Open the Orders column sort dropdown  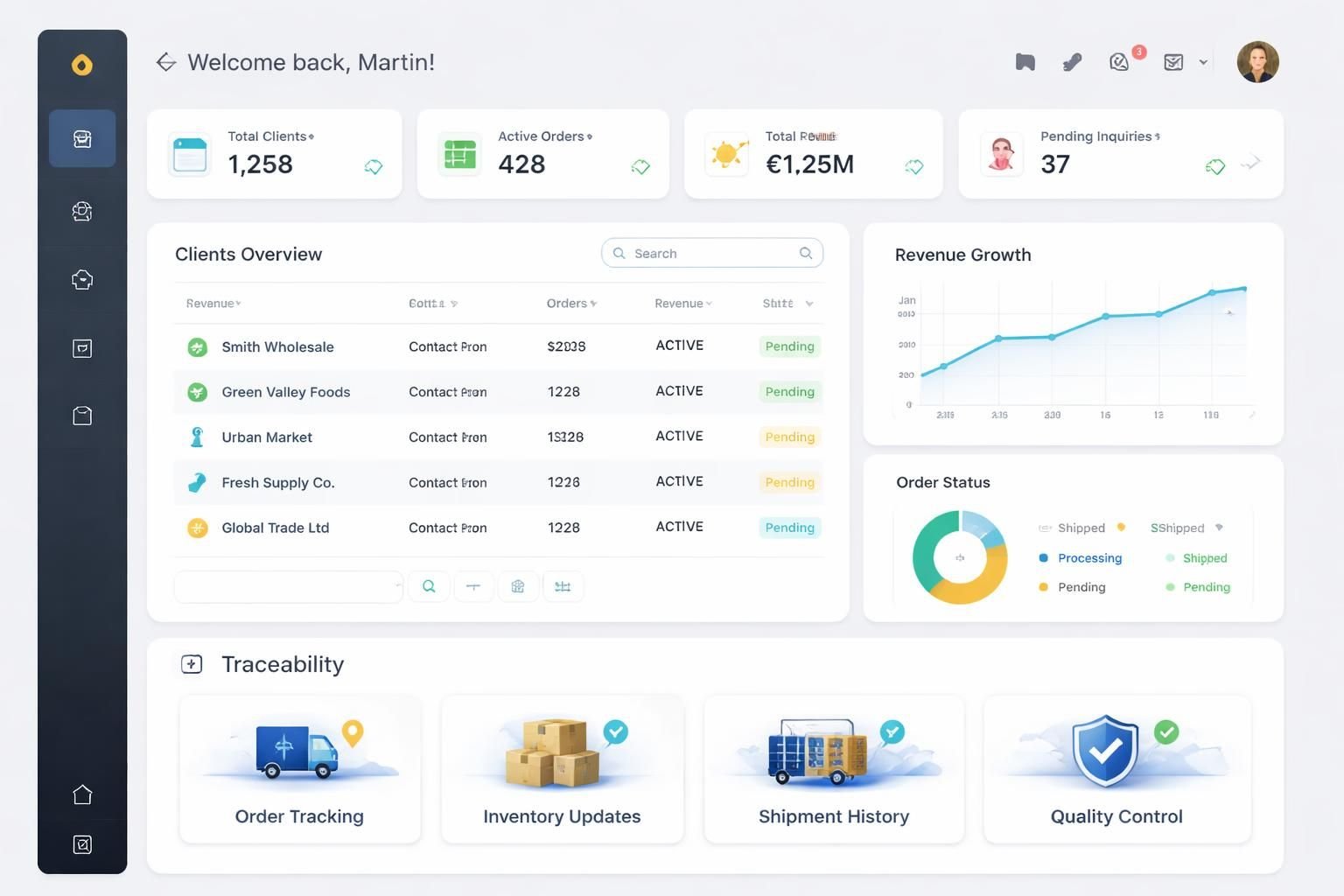(x=592, y=304)
